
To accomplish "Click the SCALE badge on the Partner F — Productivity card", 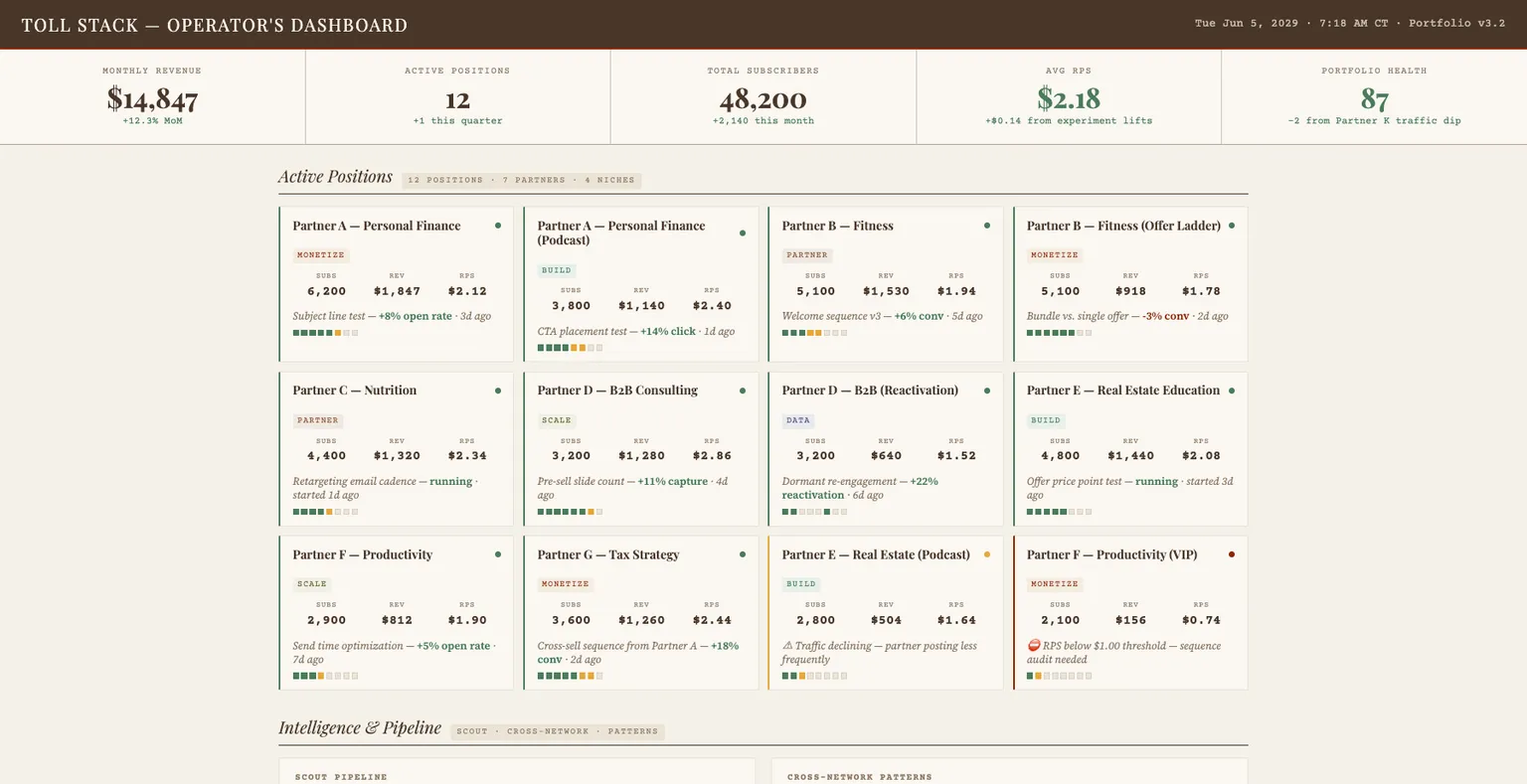I will [x=311, y=584].
